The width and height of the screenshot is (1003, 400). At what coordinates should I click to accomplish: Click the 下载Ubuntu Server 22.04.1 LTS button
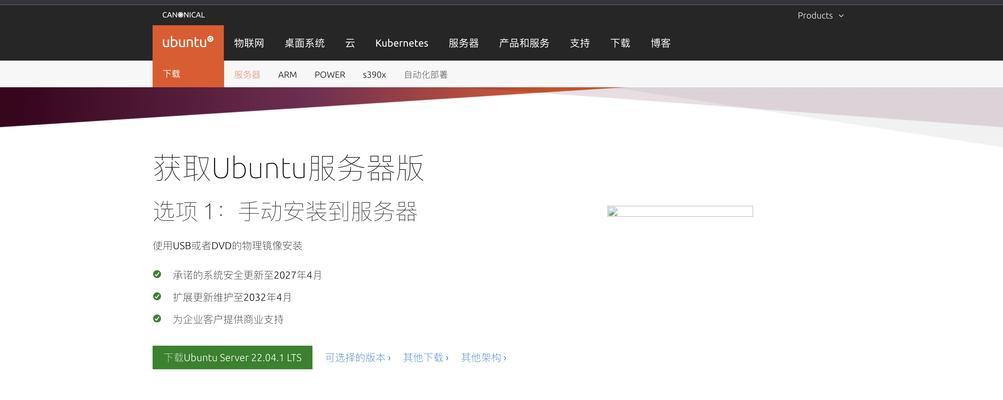point(232,357)
